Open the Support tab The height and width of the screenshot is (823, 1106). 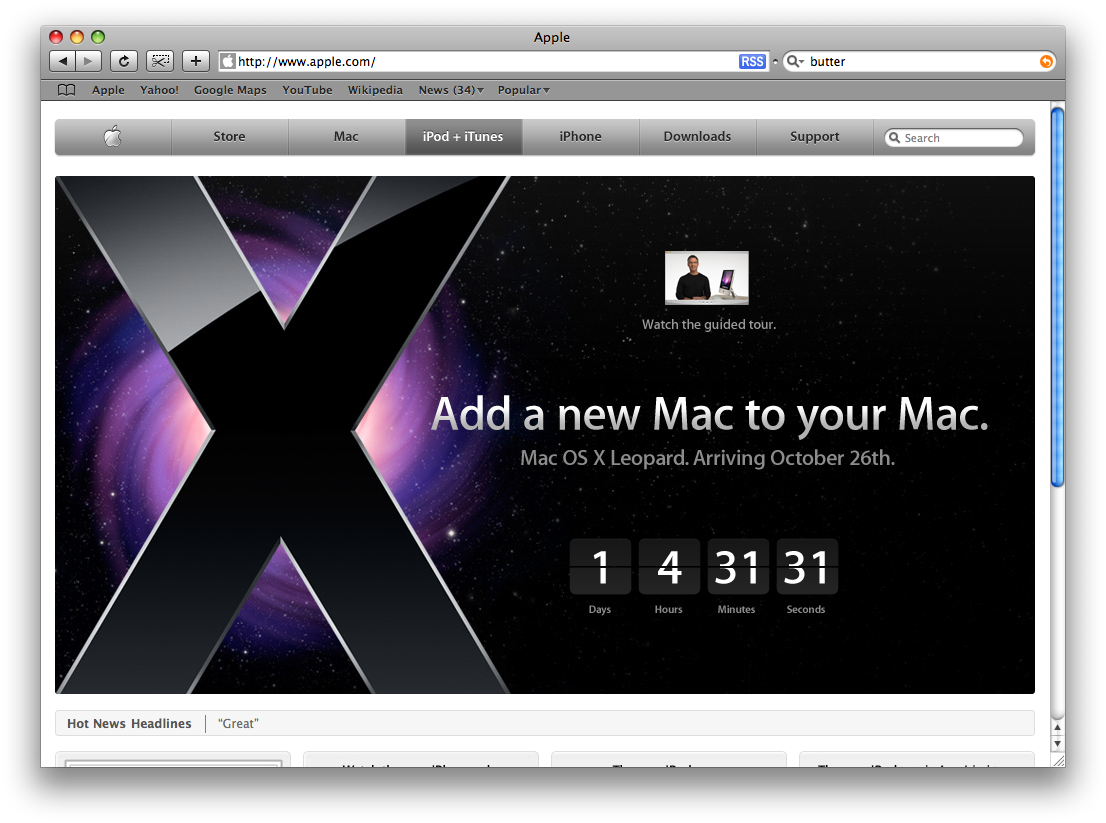tap(815, 137)
